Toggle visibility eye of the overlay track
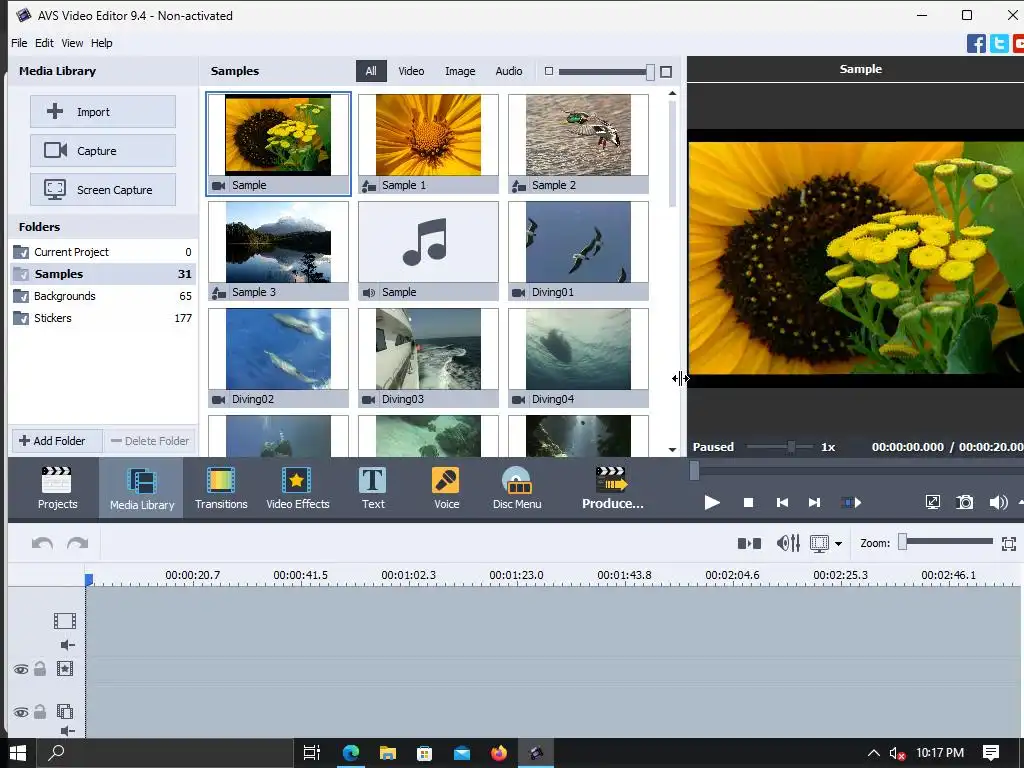1024x768 pixels. click(21, 712)
